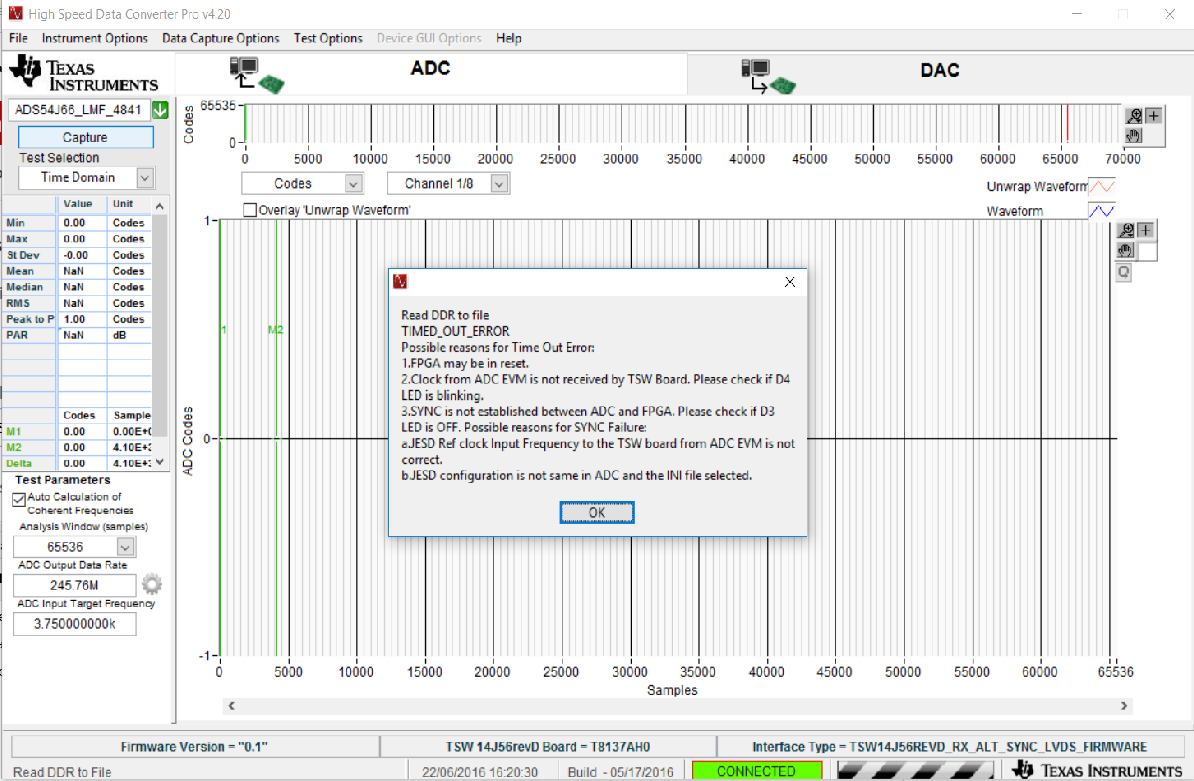Viewport: 1194px width, 781px height.
Task: Click the app icon in the title bar
Action: (15, 14)
